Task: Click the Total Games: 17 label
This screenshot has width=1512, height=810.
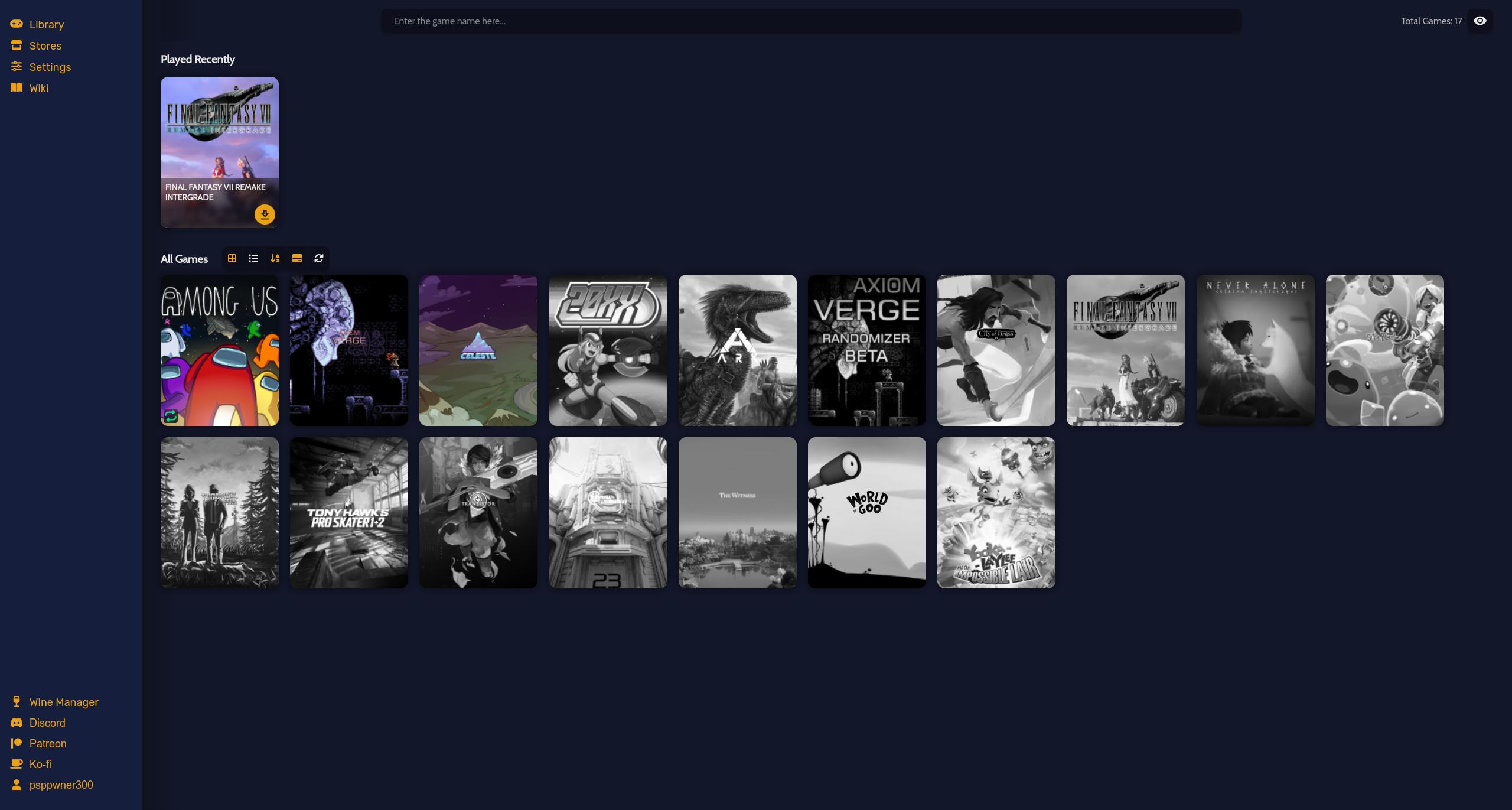Action: (x=1431, y=21)
